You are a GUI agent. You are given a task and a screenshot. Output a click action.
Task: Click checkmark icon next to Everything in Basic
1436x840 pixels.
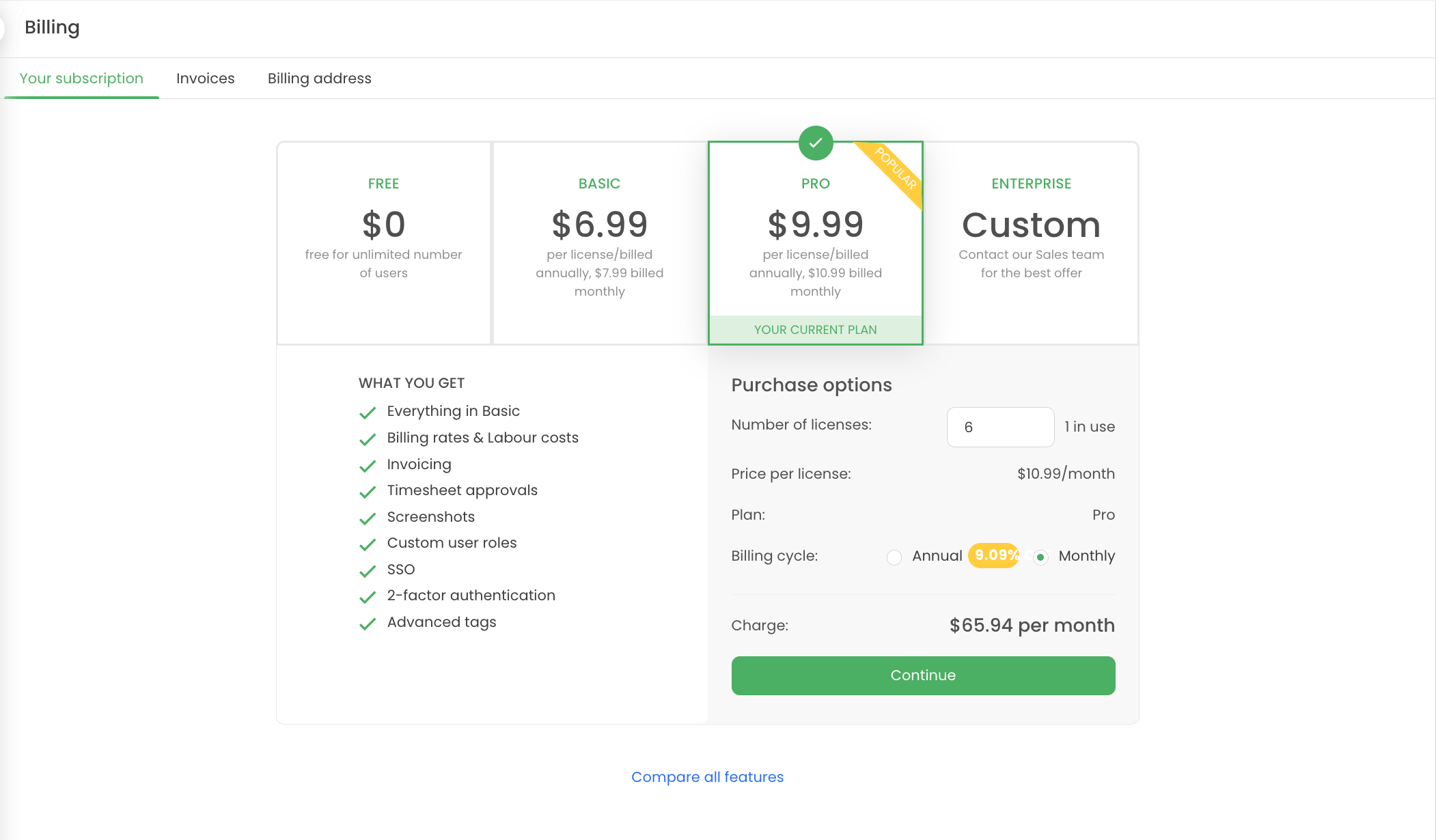click(x=368, y=412)
